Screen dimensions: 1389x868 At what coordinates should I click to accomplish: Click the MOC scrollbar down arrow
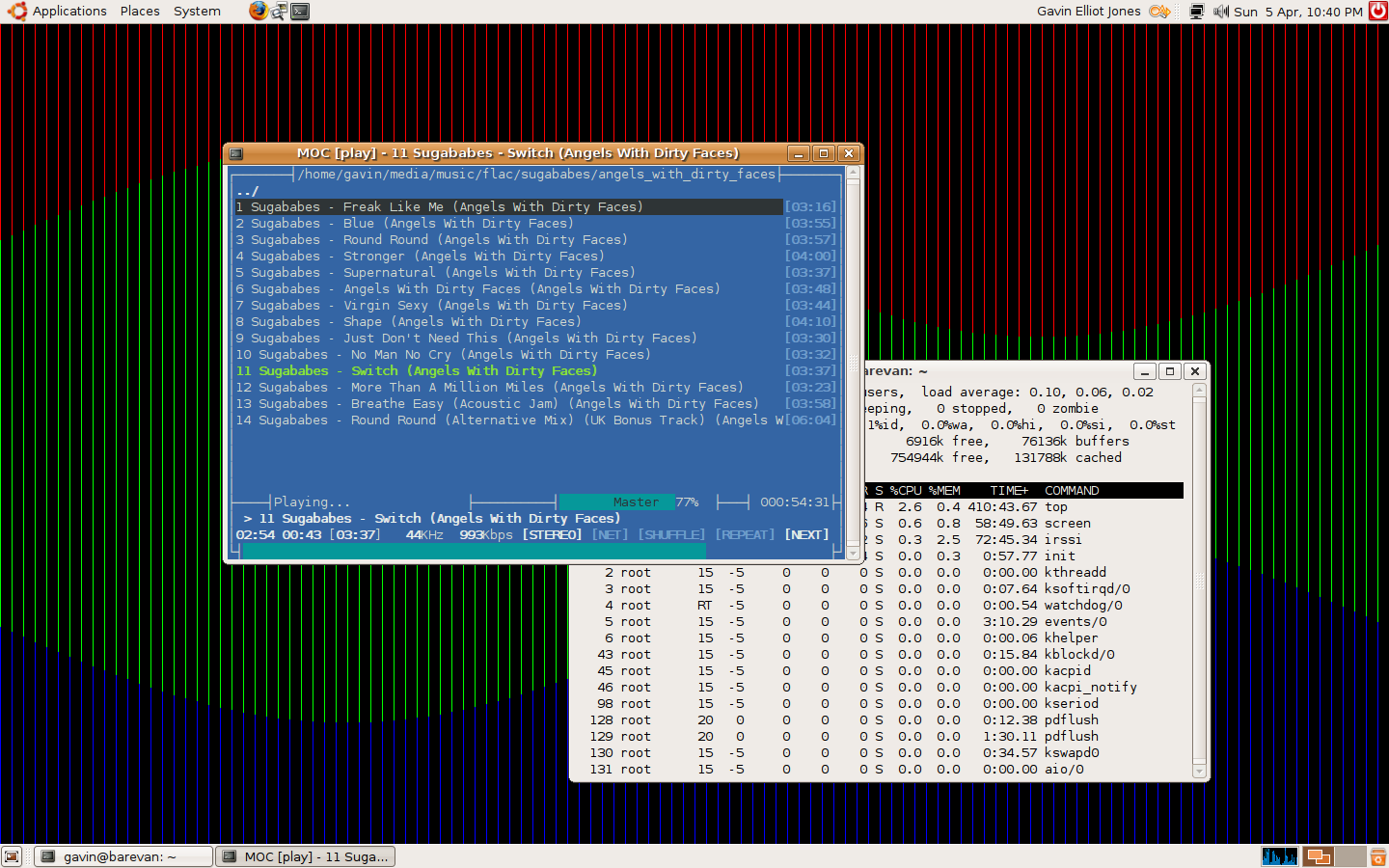tap(853, 554)
